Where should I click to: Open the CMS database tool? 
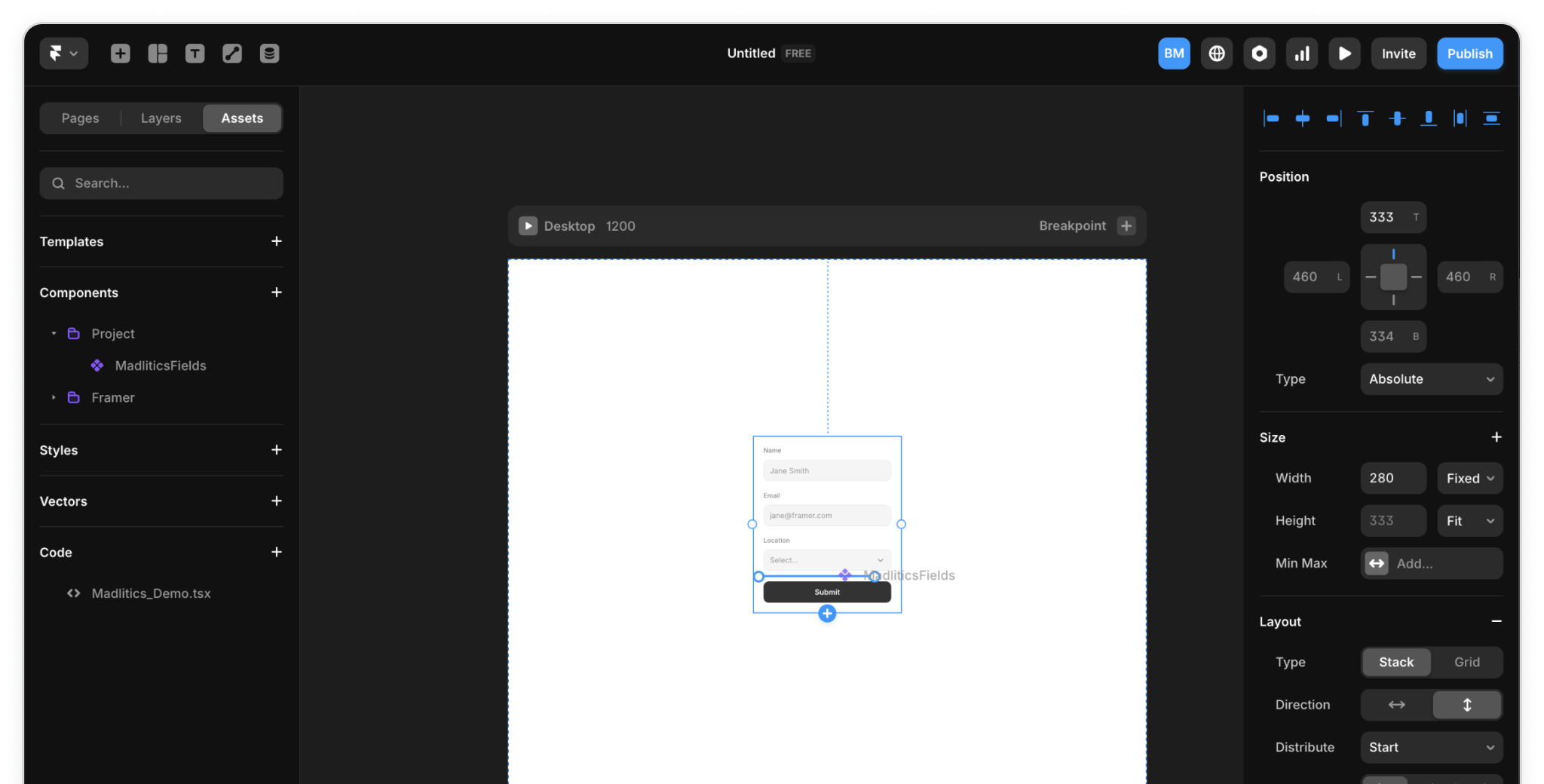click(x=269, y=54)
